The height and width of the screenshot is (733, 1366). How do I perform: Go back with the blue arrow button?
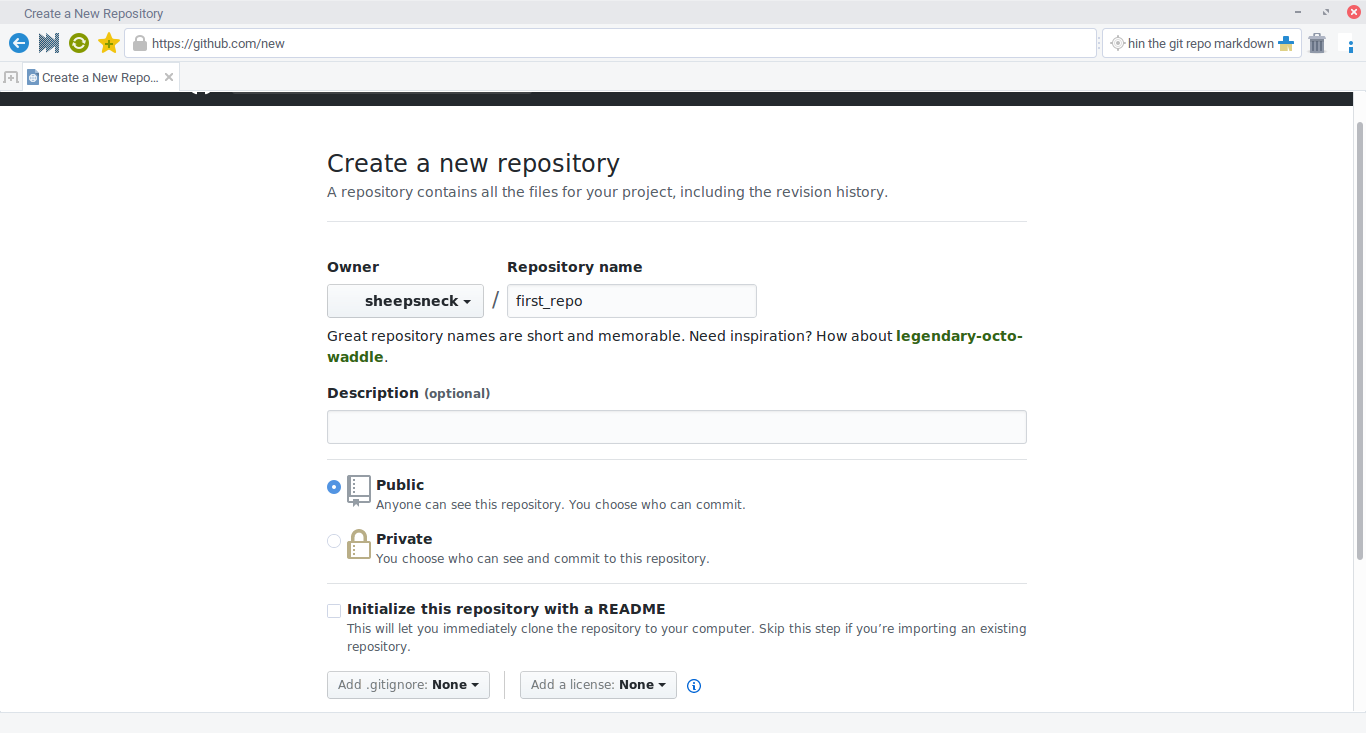[x=19, y=43]
